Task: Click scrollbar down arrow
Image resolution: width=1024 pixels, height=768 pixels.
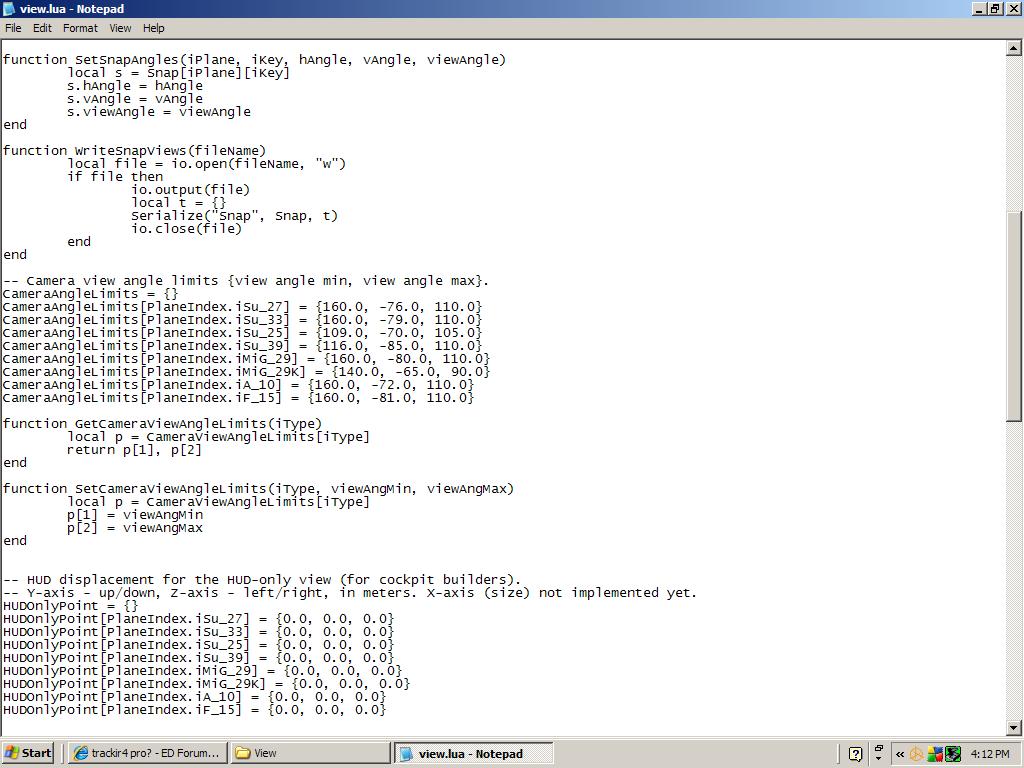Action: tap(1014, 727)
